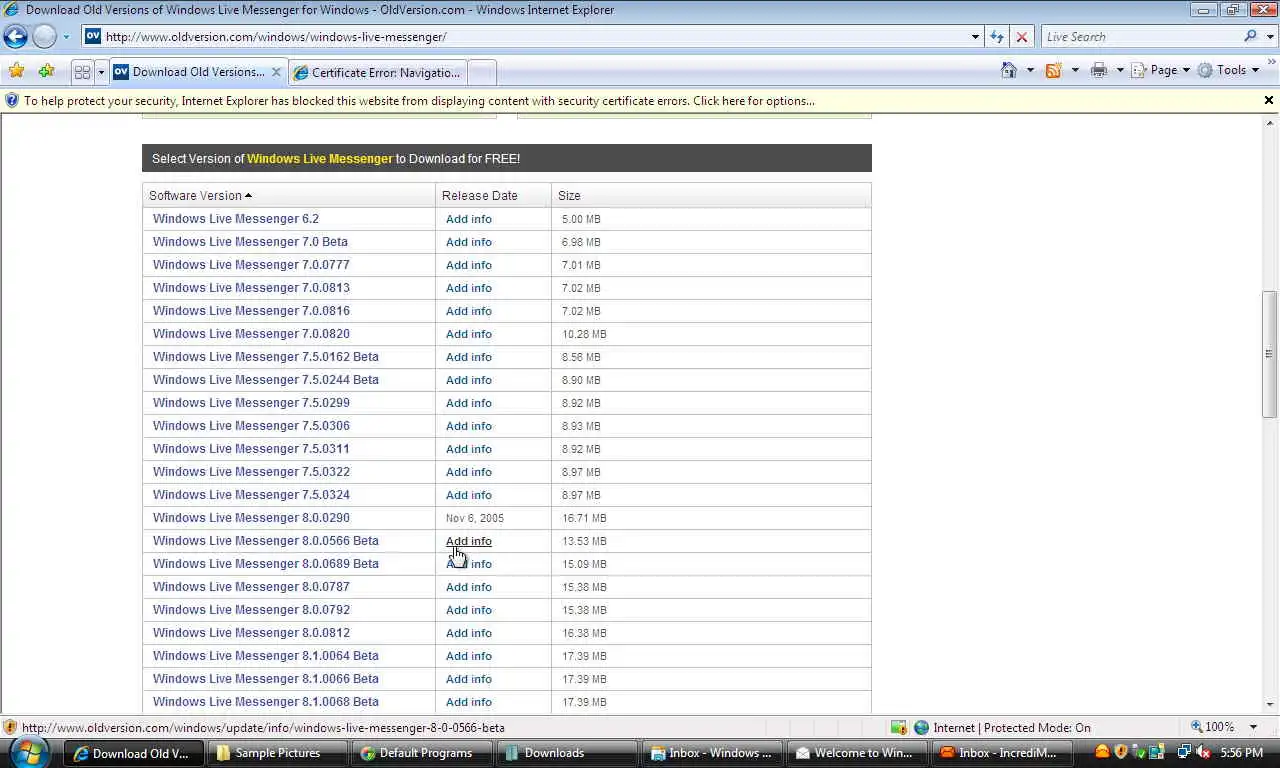
Task: Switch to Downloads taskbar window
Action: [569, 753]
